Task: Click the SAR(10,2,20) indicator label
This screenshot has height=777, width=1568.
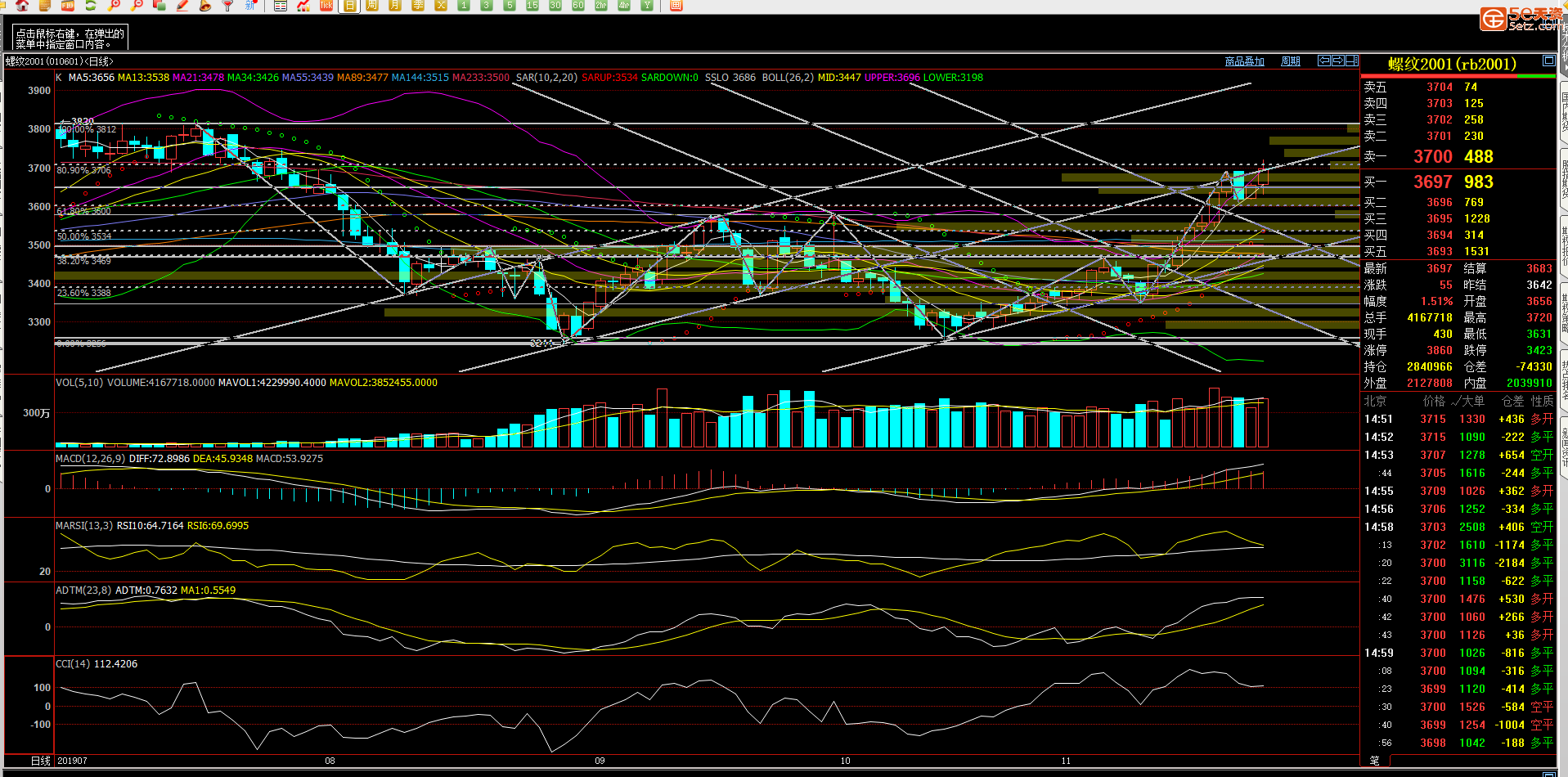Action: [546, 78]
